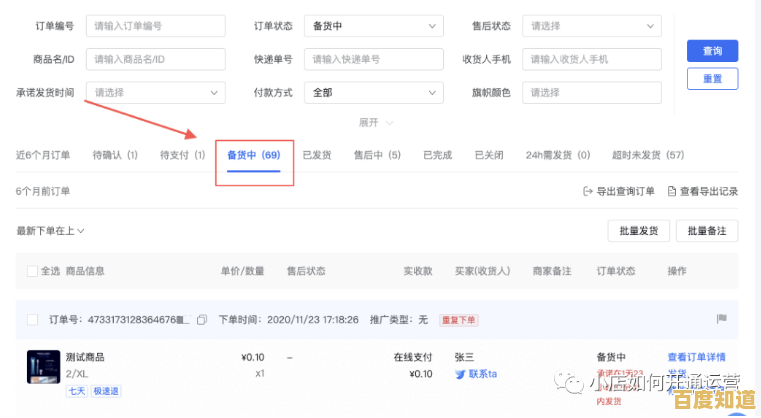Switch to the 已关闭 tab
761x418 pixels.
pyautogui.click(x=489, y=155)
